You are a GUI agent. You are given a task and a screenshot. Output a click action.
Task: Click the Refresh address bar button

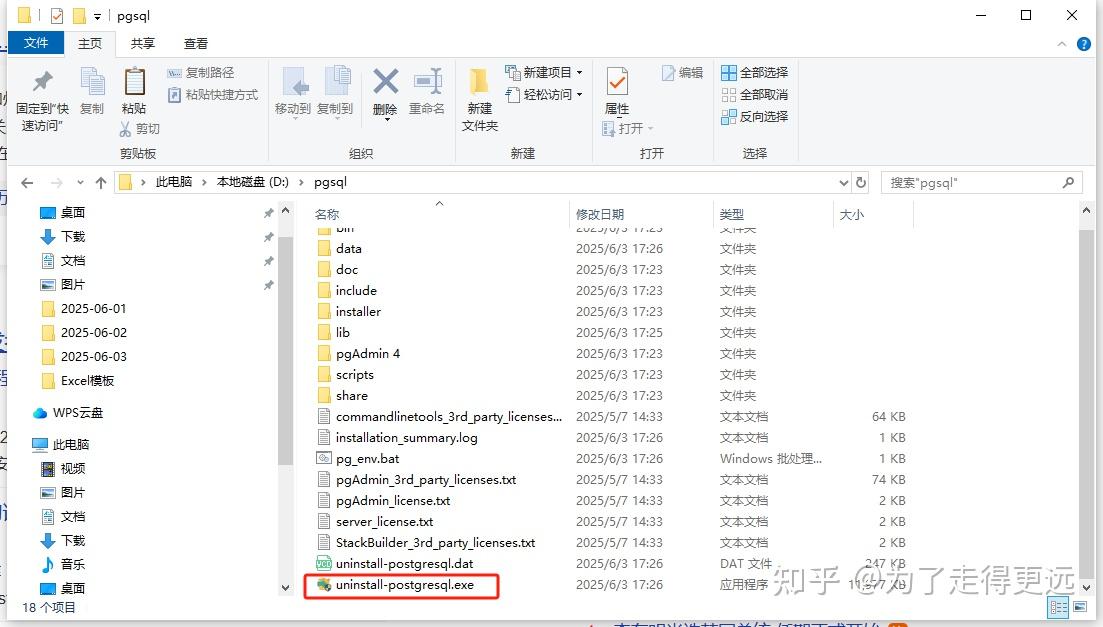(x=861, y=183)
